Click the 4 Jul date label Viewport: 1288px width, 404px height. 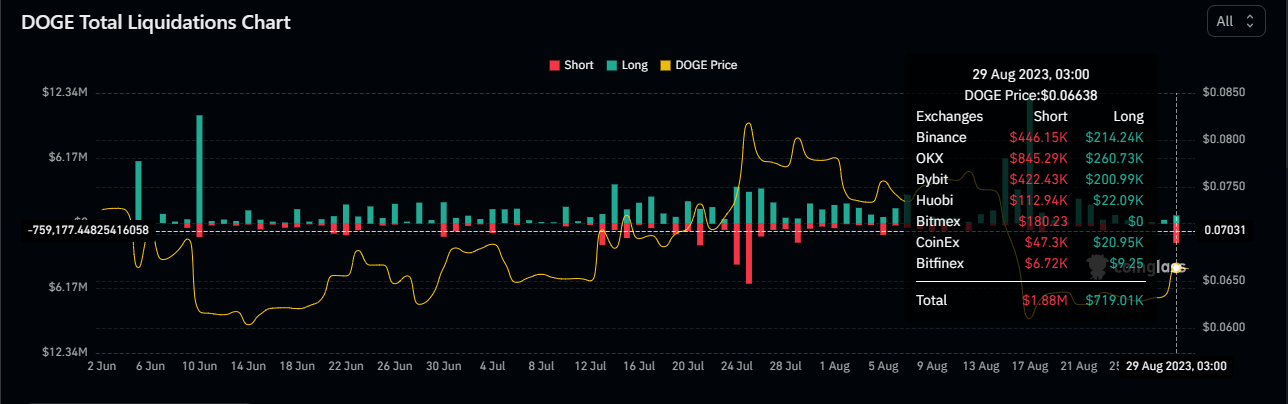click(x=491, y=367)
